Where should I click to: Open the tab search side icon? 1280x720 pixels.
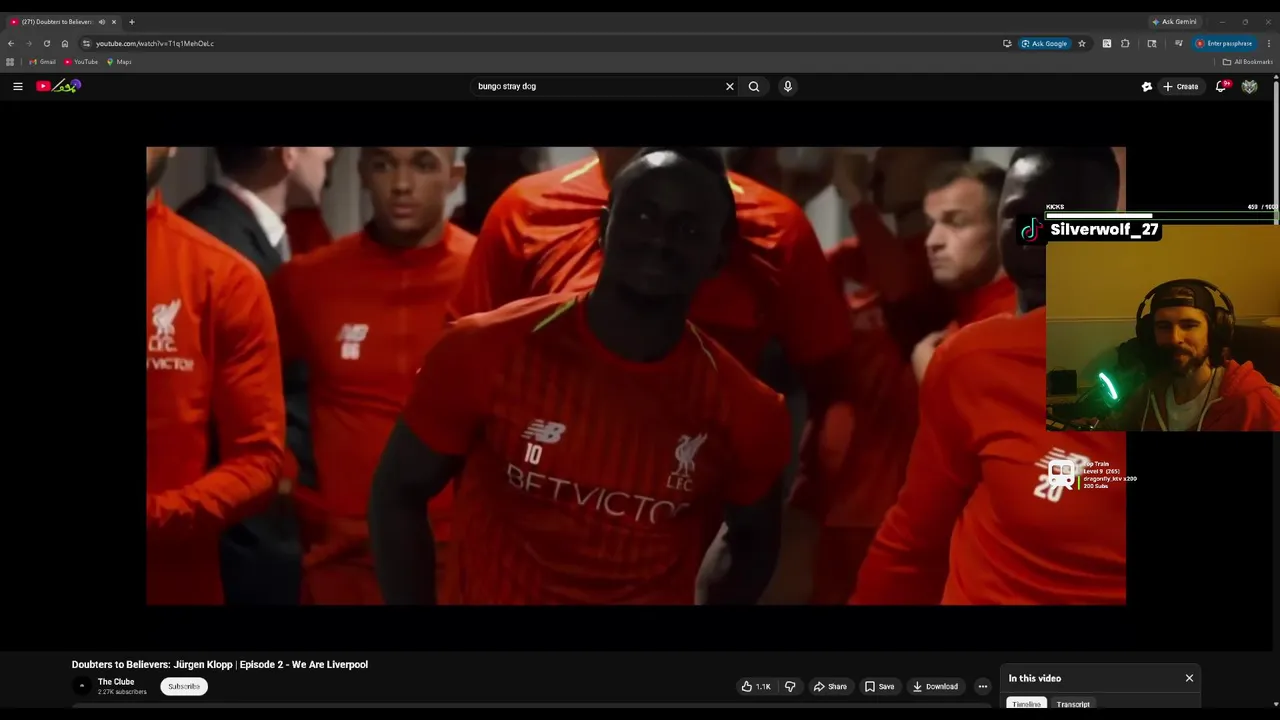1152,43
